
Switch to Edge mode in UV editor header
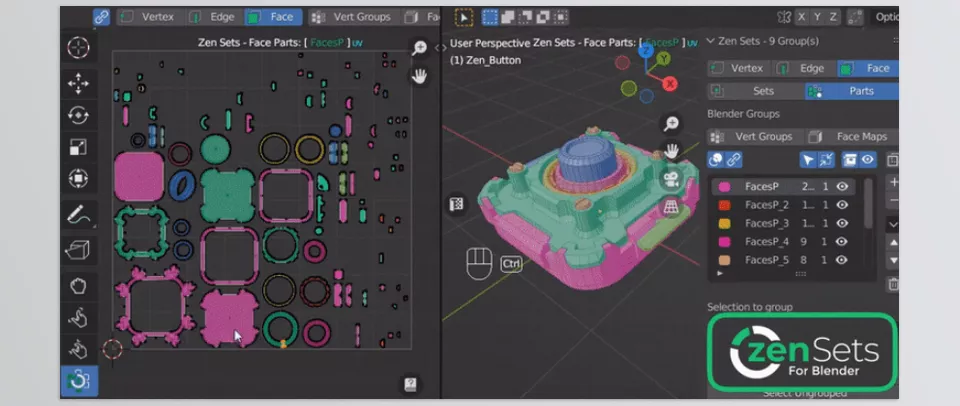(214, 17)
